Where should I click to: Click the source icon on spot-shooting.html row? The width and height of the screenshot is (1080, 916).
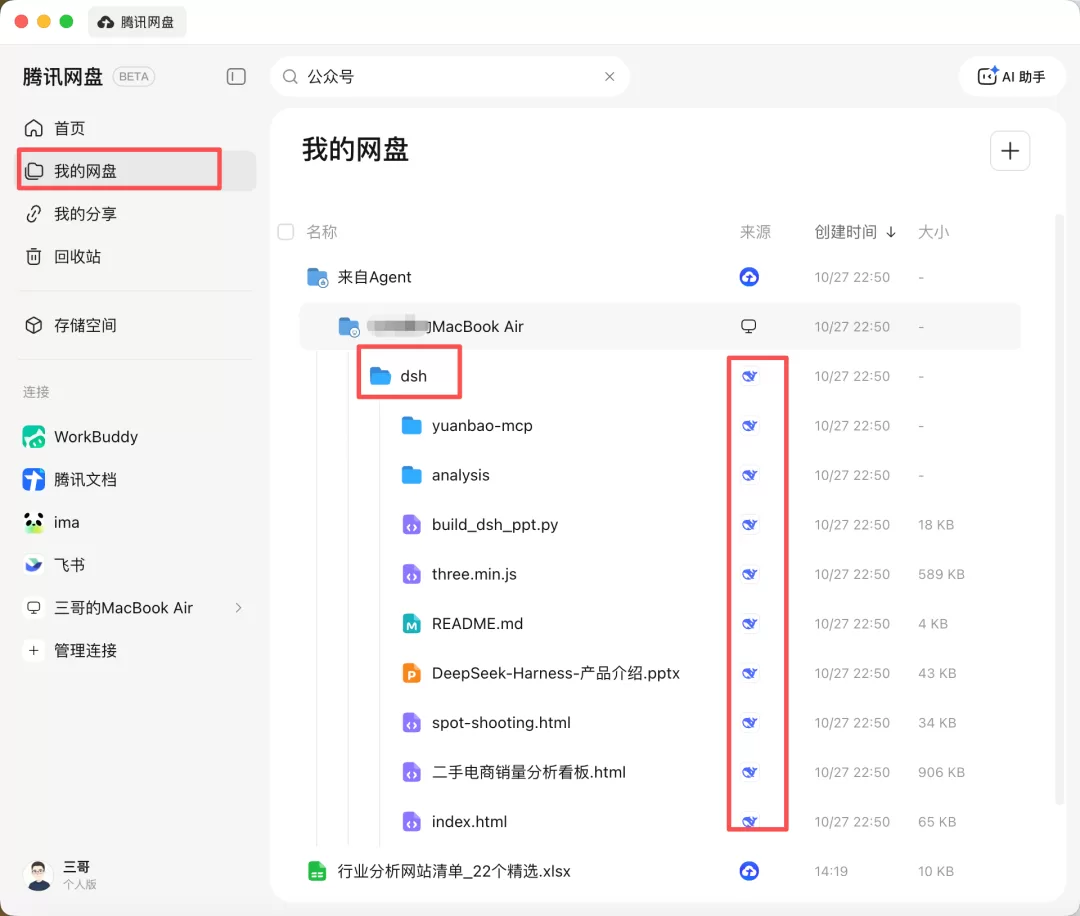tap(749, 723)
